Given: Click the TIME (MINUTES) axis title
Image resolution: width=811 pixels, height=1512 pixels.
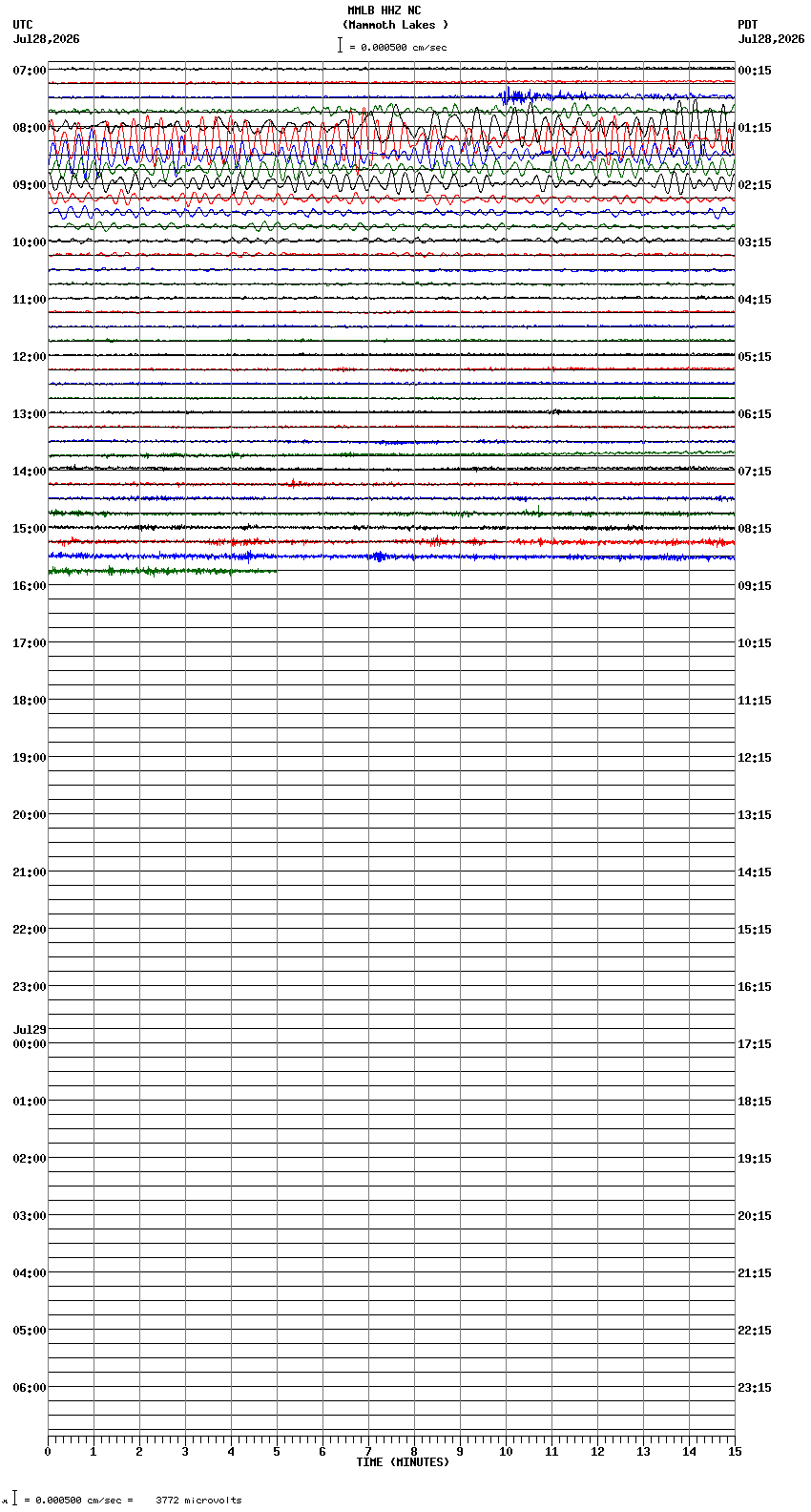Looking at the screenshot, I should (403, 1462).
